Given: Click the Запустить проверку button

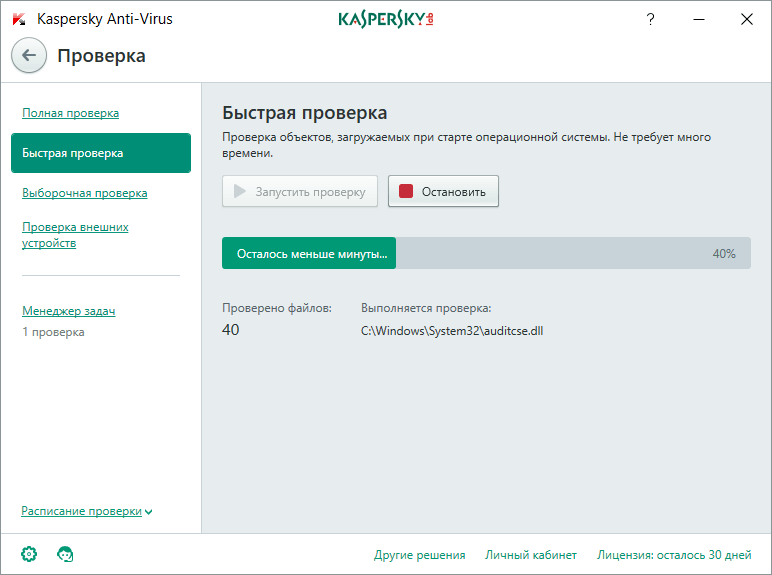Looking at the screenshot, I should (x=300, y=191).
